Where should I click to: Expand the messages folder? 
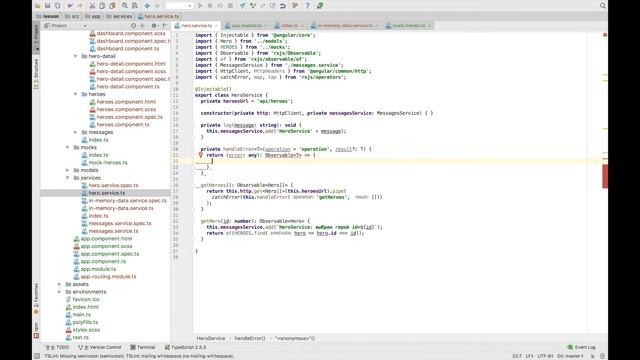pos(76,132)
